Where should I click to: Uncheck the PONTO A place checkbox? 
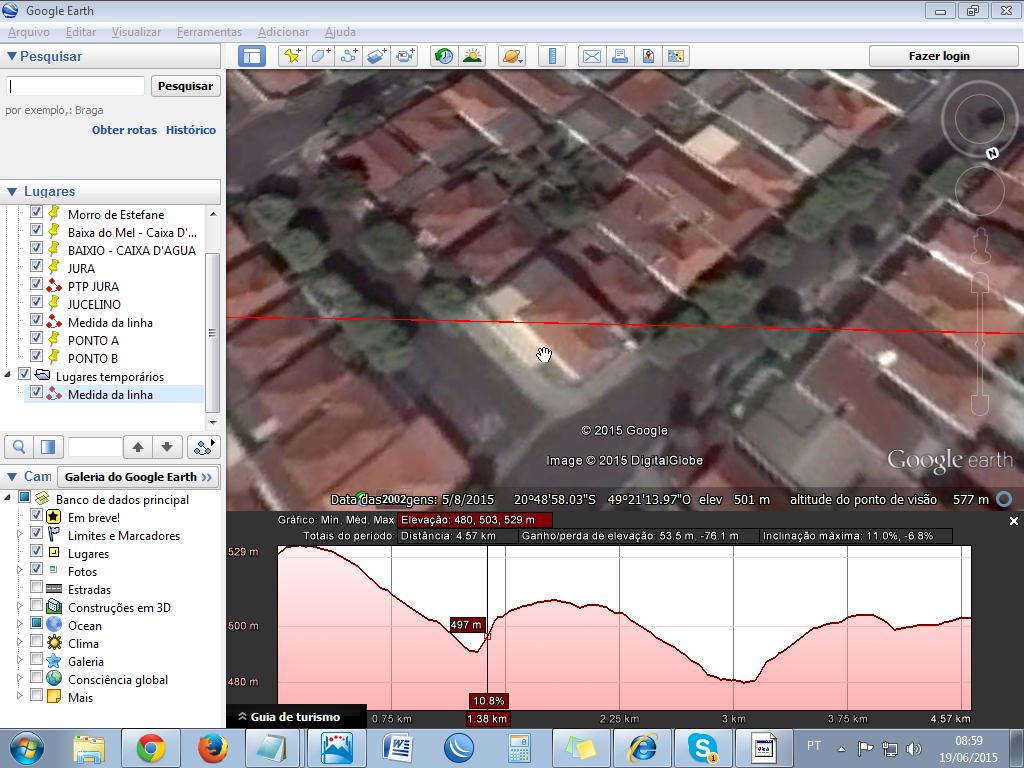click(37, 340)
